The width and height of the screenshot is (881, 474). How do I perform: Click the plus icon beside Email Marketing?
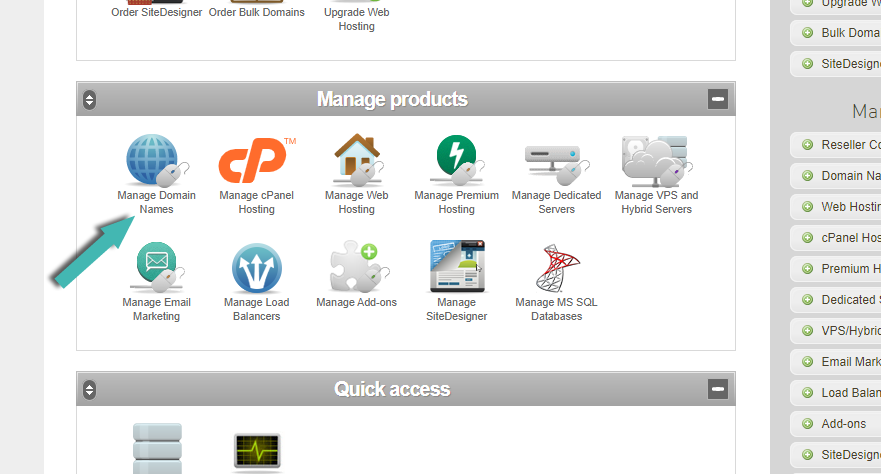coord(807,362)
